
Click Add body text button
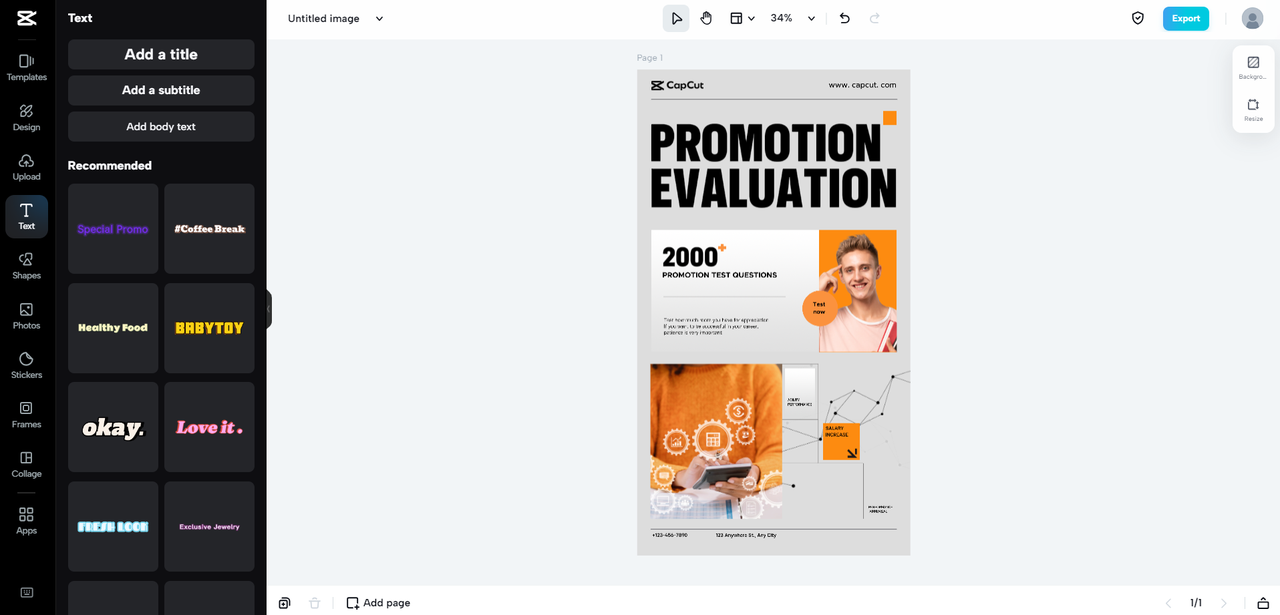[161, 127]
